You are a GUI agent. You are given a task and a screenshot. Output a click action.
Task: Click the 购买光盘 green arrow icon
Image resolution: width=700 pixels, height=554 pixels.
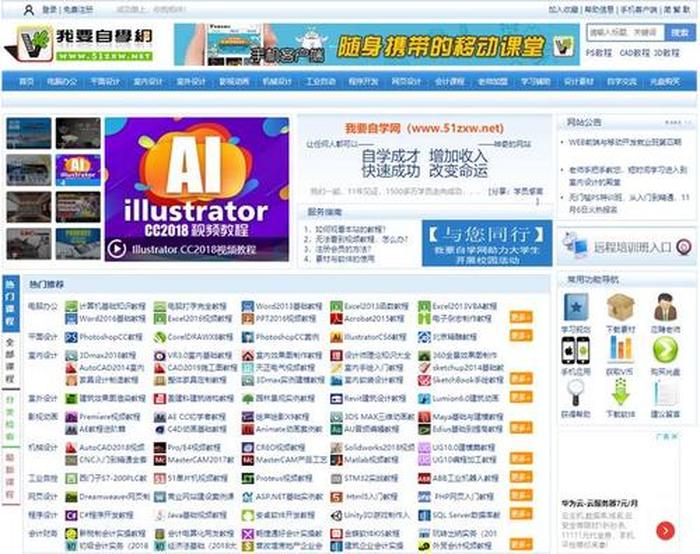(x=665, y=350)
